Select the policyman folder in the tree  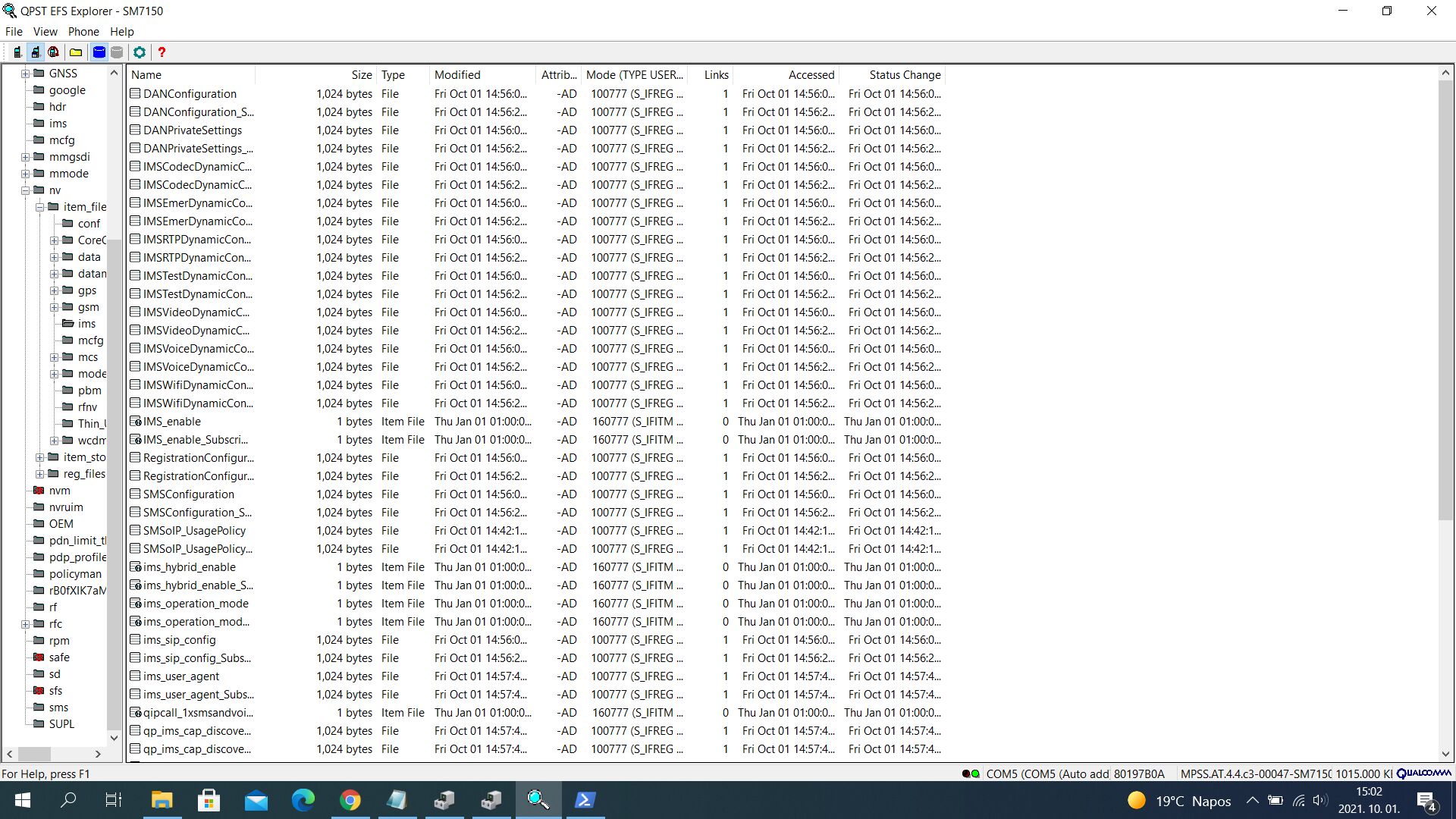tap(75, 574)
